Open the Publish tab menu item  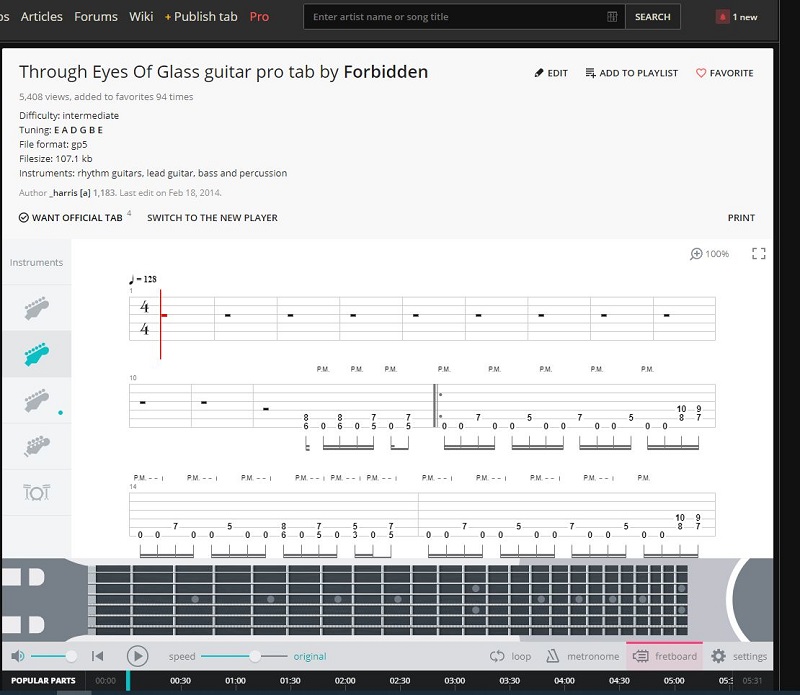(x=201, y=17)
